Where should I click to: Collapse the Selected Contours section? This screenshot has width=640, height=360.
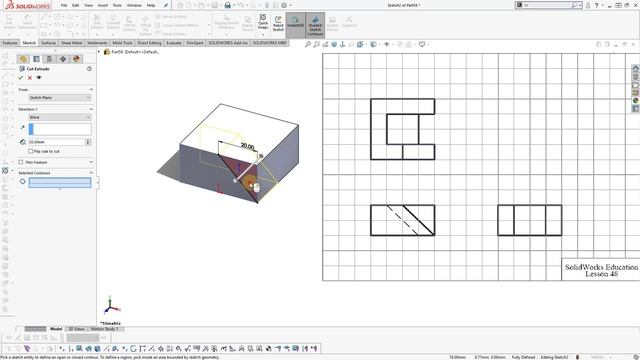91,173
